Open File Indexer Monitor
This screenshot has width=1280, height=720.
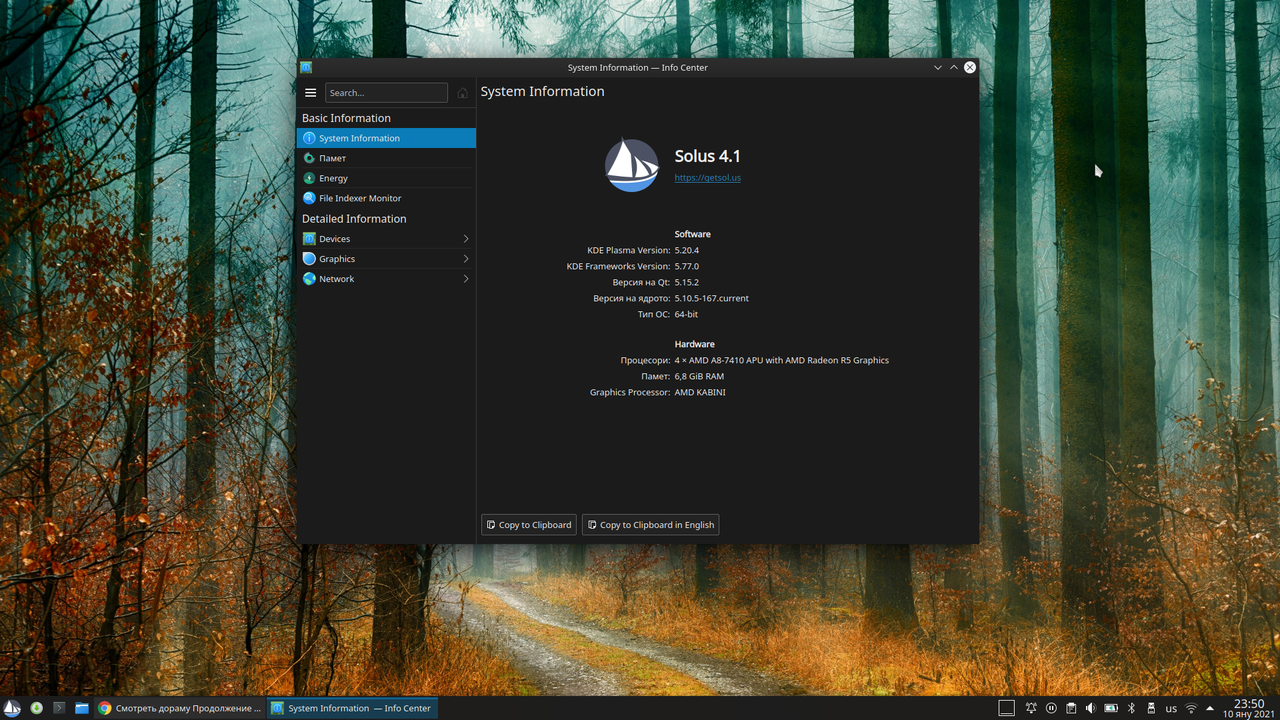(386, 198)
